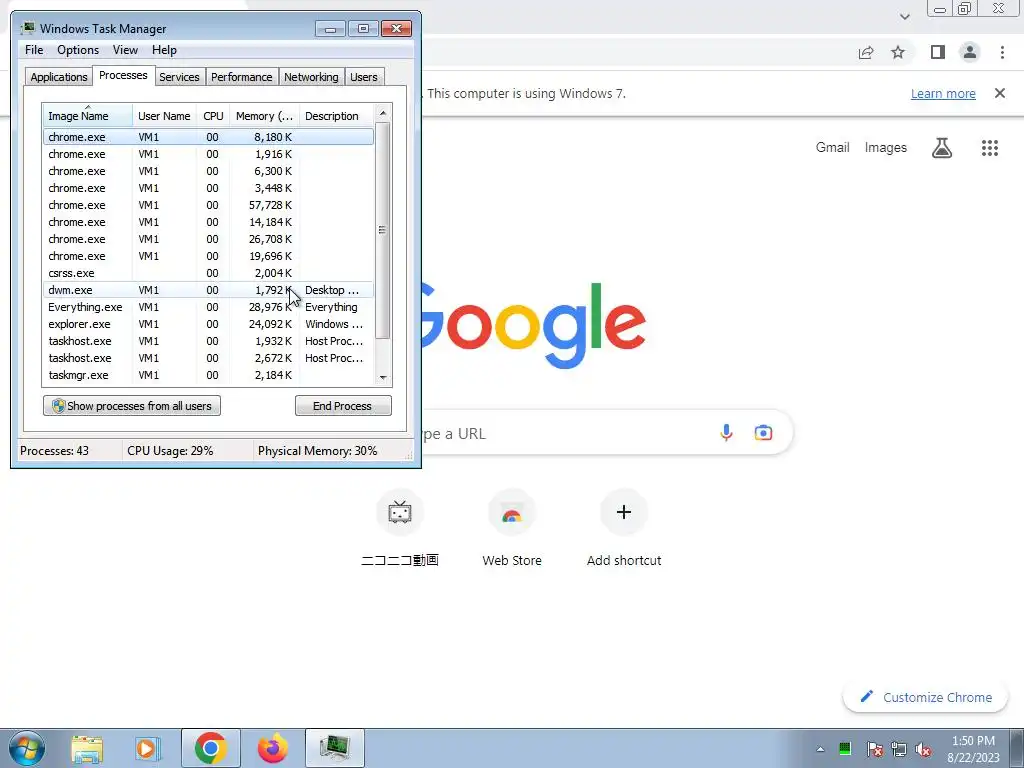Open File menu in Task Manager
1024x768 pixels.
(x=34, y=50)
